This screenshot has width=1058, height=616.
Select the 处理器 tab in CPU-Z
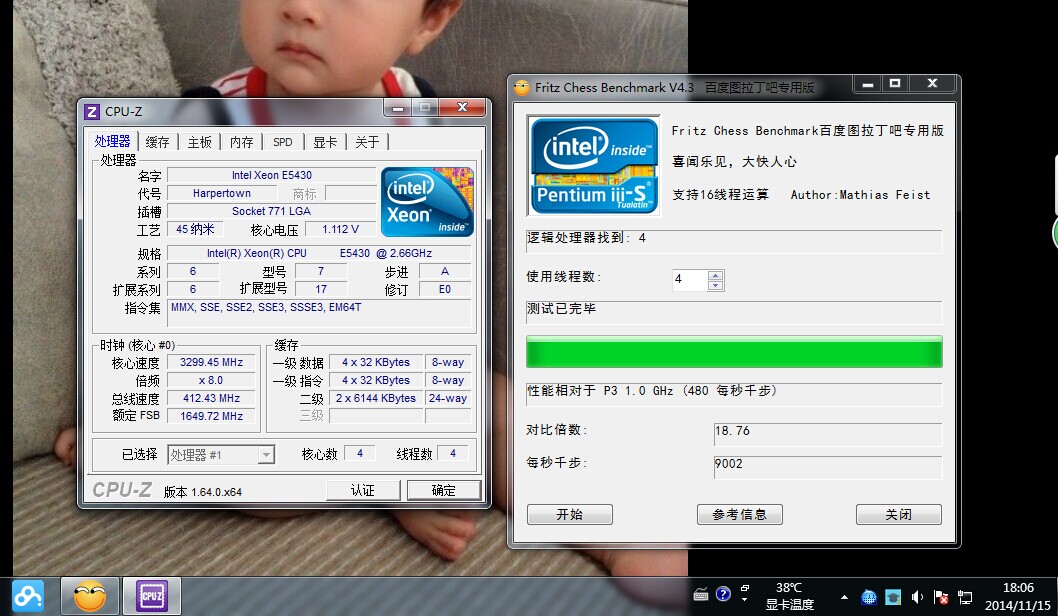click(113, 141)
